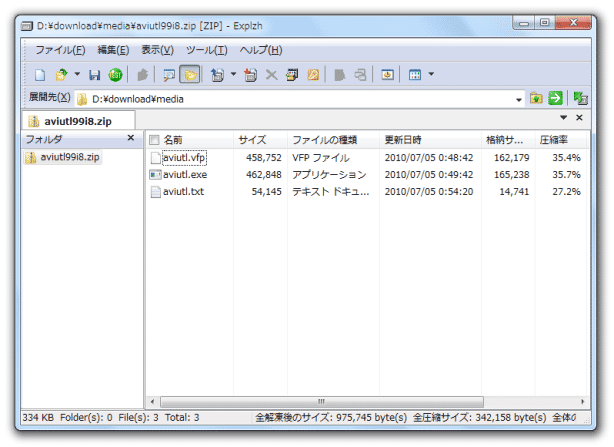Click the status bar text File(s): 3
614x447 pixels.
pos(138,418)
